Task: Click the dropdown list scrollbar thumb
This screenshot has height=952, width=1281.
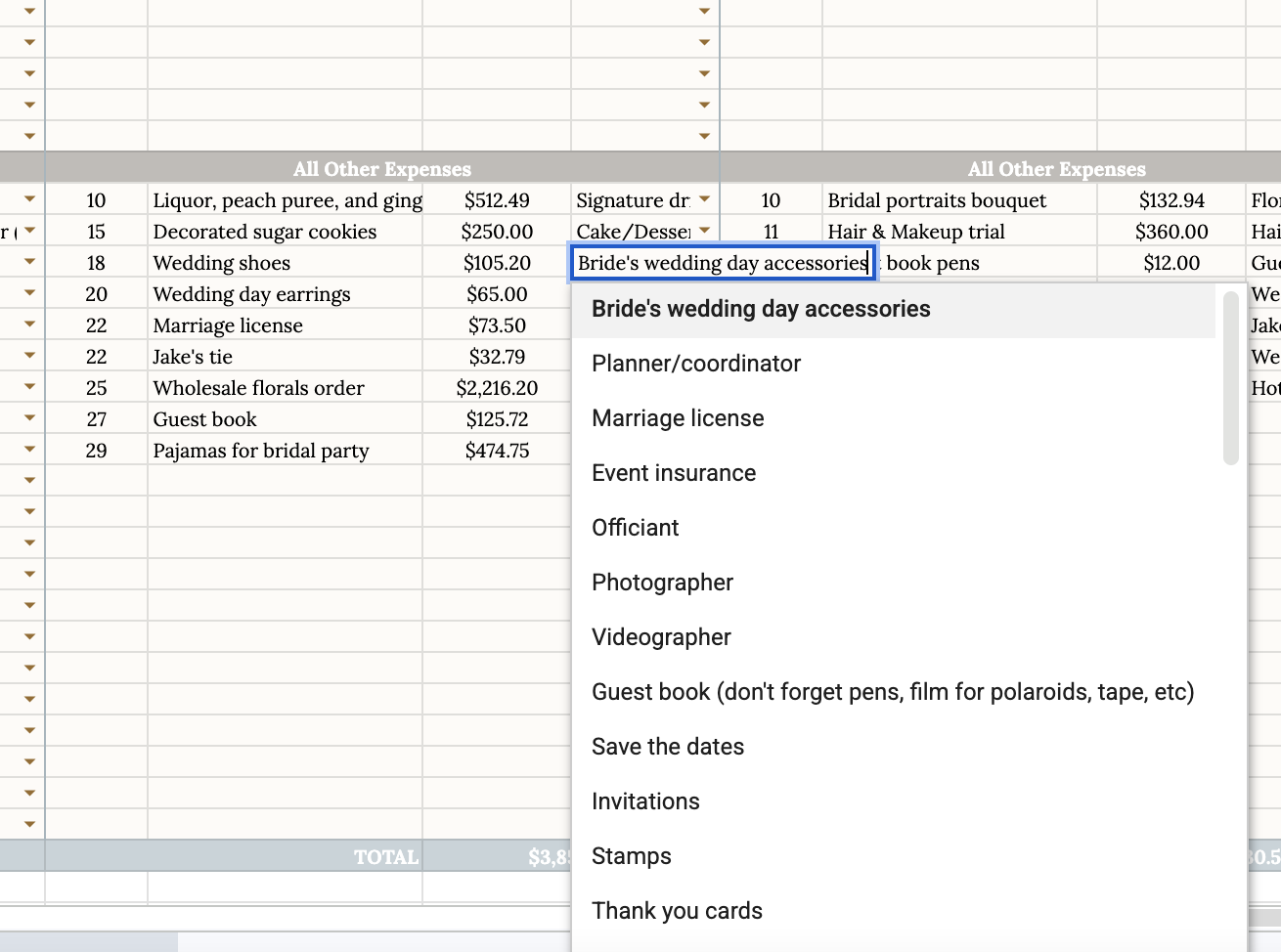Action: tap(1231, 377)
